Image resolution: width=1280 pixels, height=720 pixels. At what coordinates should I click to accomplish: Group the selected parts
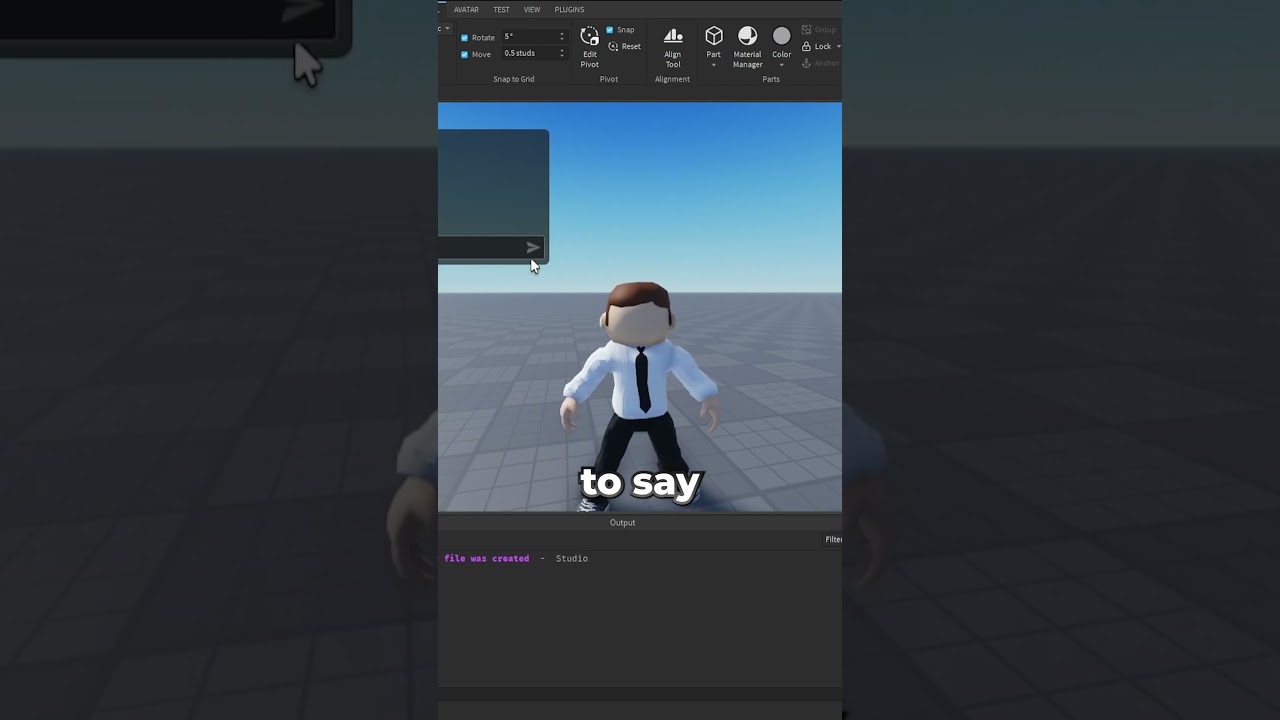[819, 30]
